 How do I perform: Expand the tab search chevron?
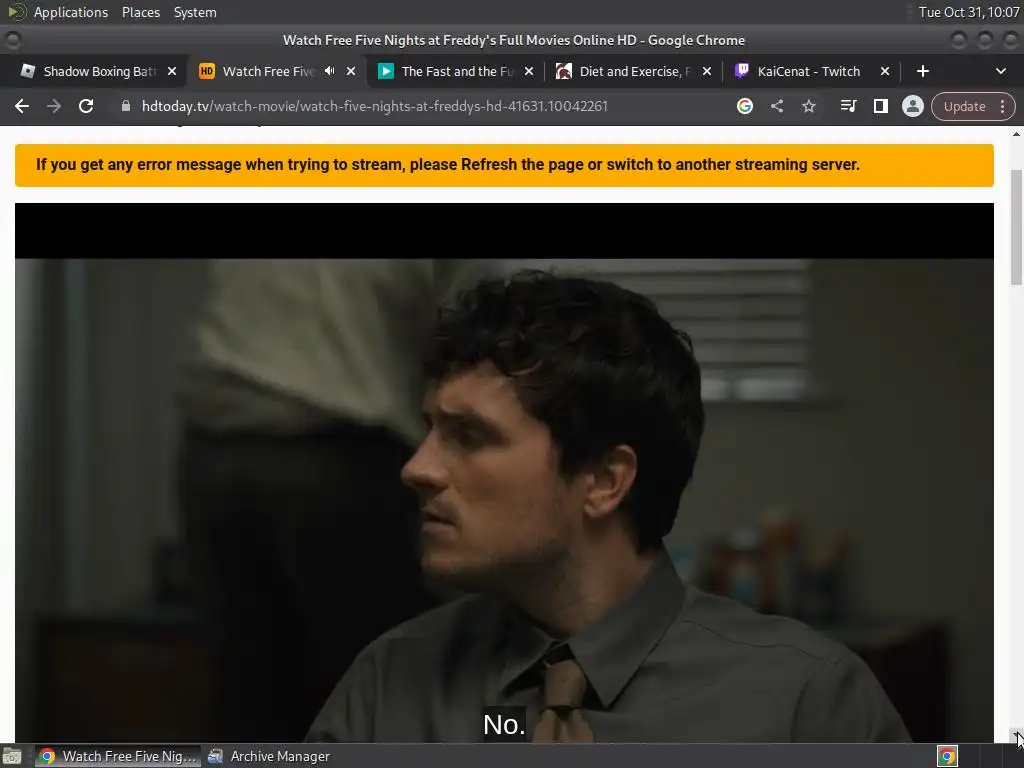coord(1000,71)
